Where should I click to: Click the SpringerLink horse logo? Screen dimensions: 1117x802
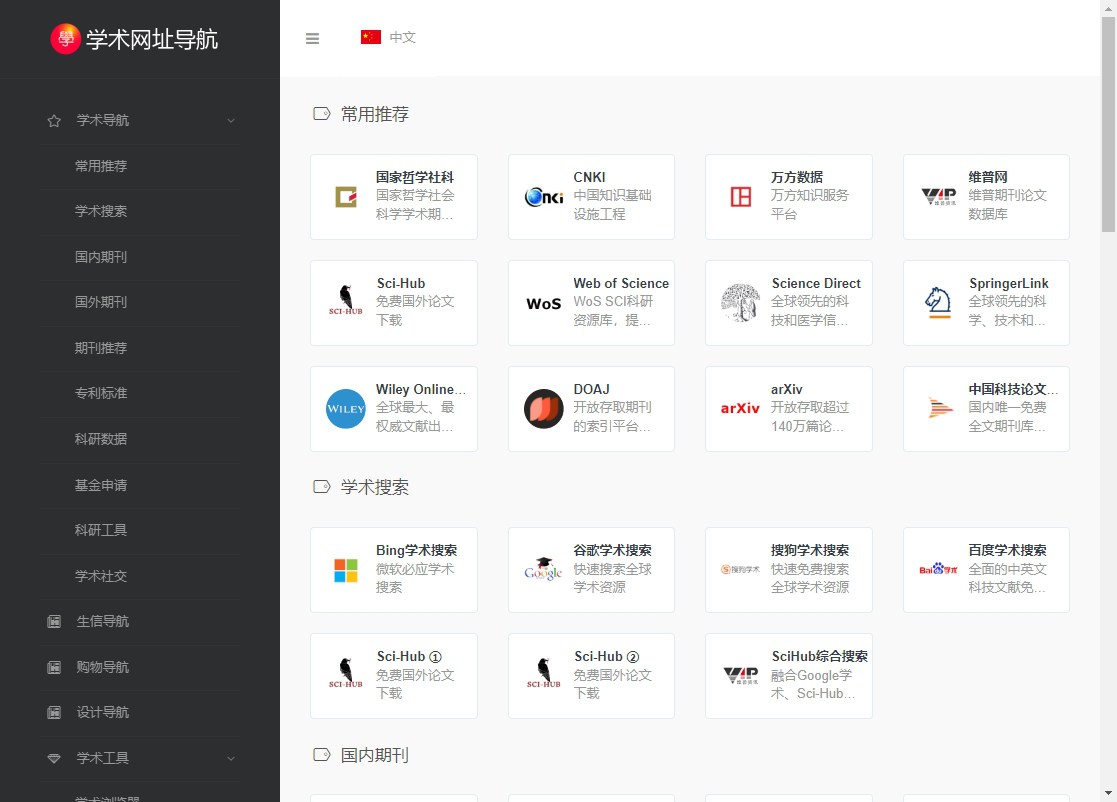(938, 303)
